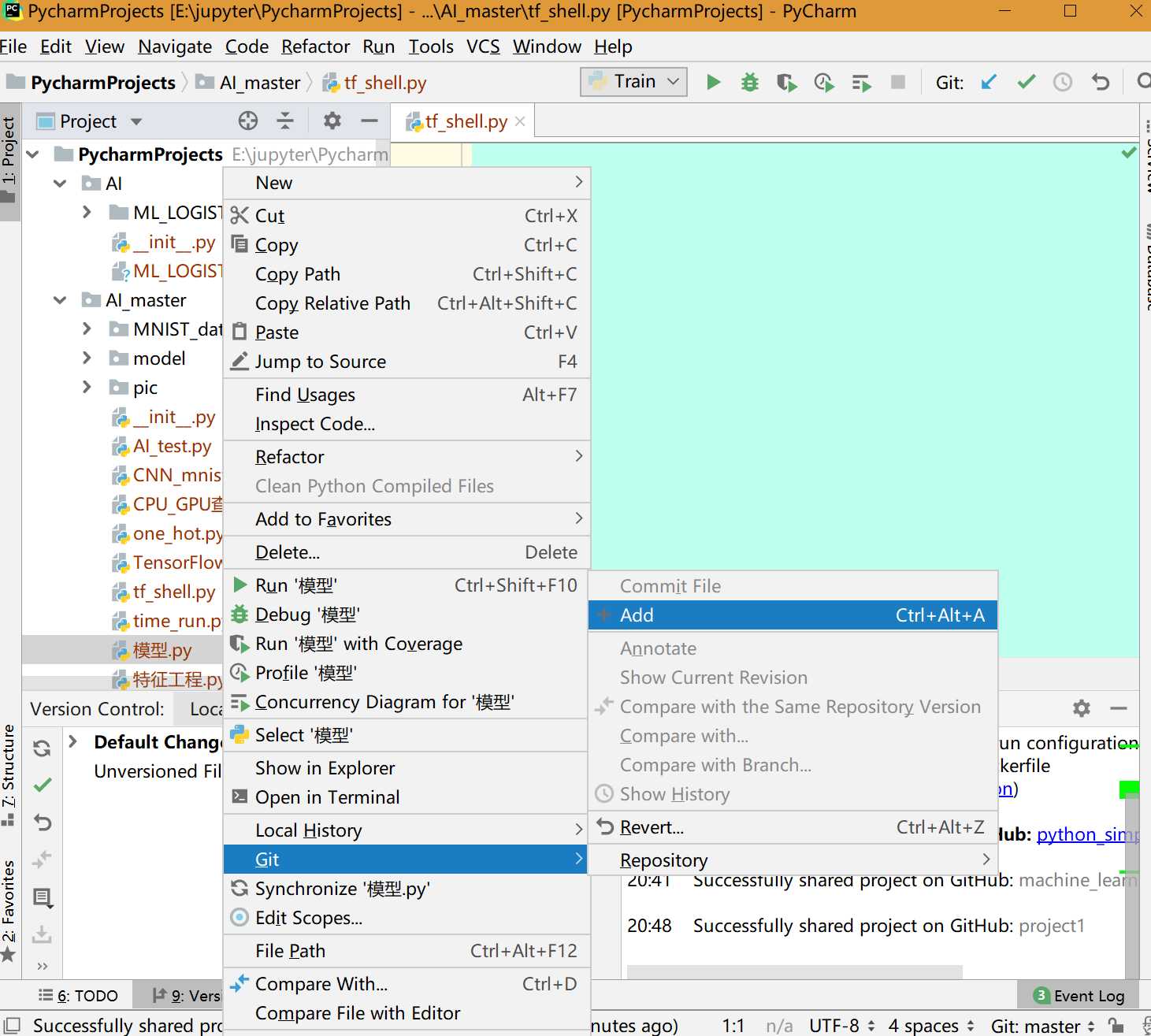Choose Delete... from context menu
The height and width of the screenshot is (1036, 1151).
coord(407,552)
